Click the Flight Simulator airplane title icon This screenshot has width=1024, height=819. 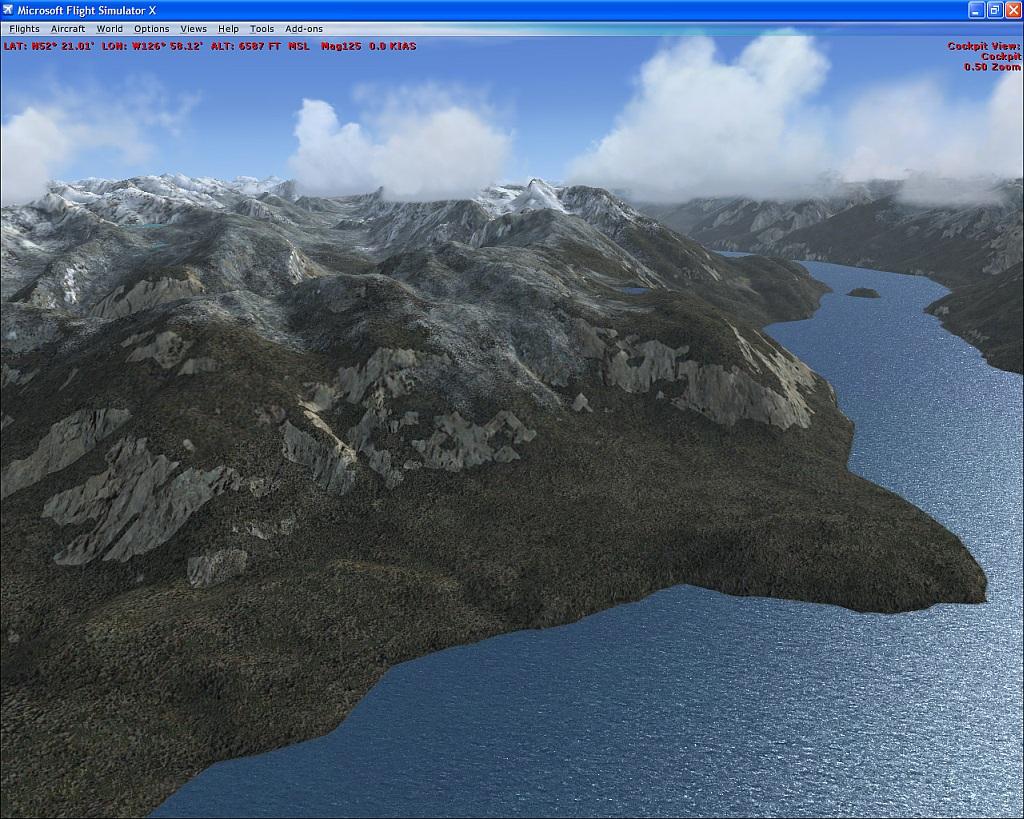click(x=8, y=10)
